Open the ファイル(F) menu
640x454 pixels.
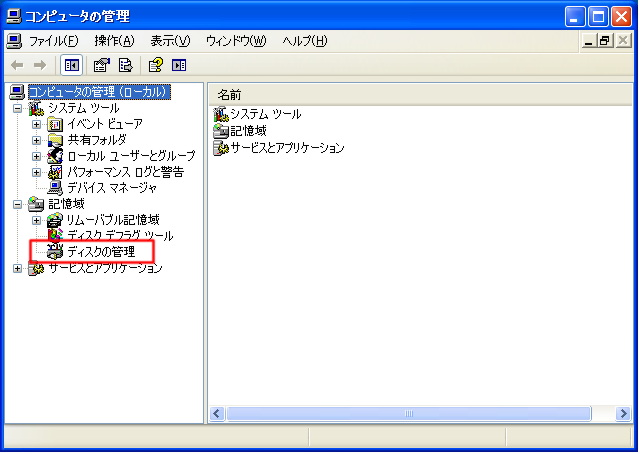pos(53,41)
